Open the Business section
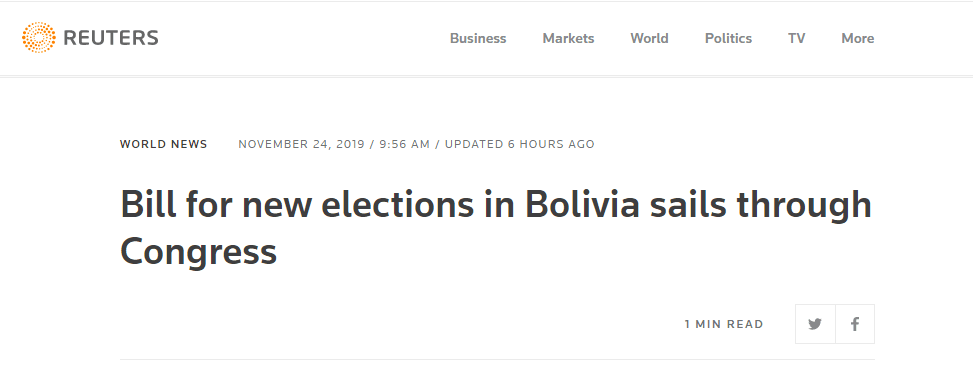This screenshot has width=973, height=365. [478, 38]
